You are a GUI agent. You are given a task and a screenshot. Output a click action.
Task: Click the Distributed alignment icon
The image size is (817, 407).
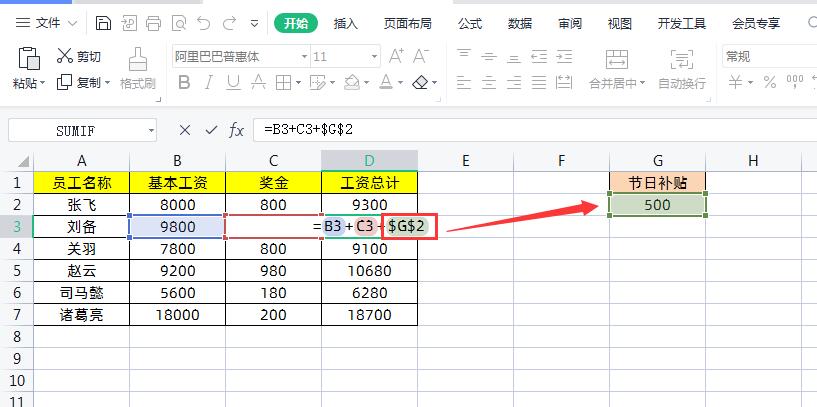[x=564, y=82]
